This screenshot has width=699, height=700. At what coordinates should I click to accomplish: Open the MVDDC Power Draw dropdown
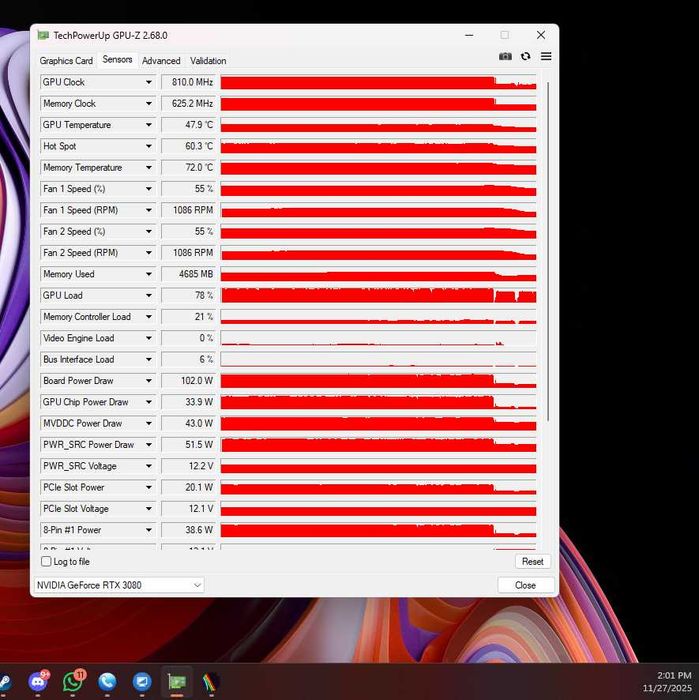pos(149,423)
